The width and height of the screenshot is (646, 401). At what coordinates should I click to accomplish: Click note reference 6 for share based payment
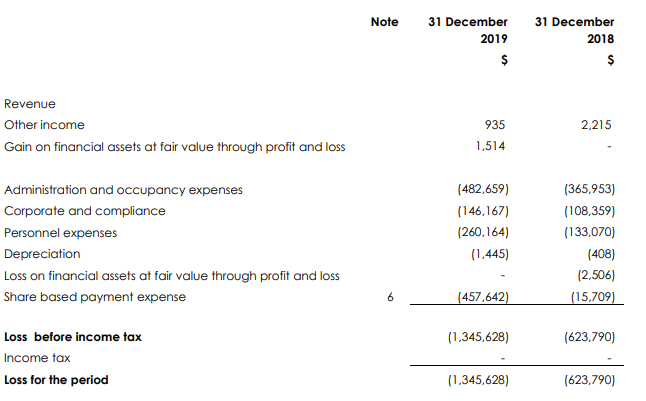click(390, 297)
